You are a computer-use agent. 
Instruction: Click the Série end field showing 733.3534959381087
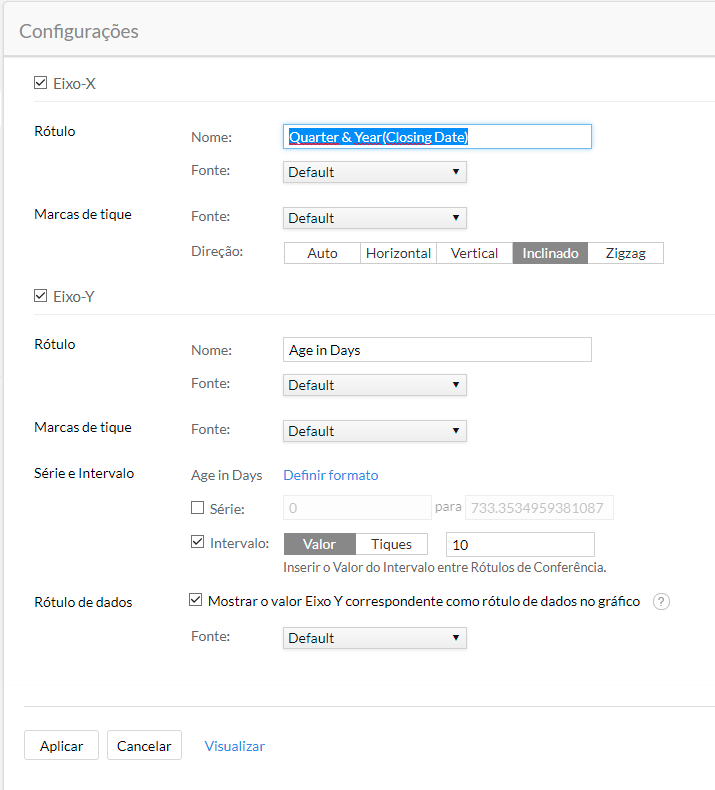(539, 508)
